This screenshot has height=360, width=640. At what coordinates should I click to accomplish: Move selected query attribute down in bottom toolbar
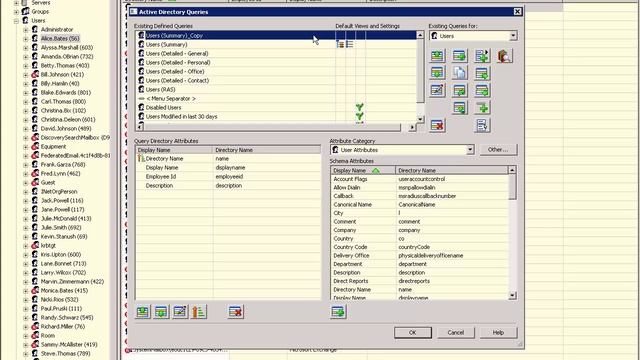[162, 312]
